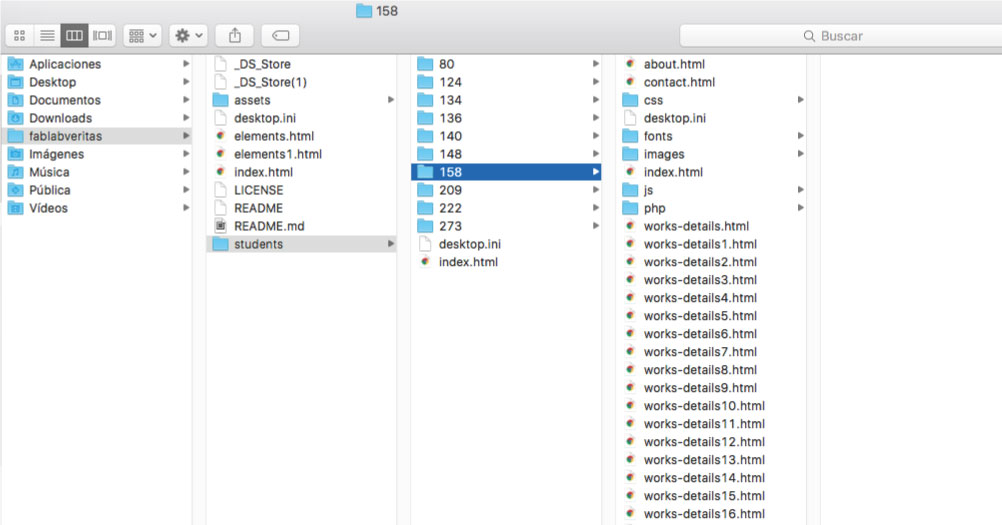The height and width of the screenshot is (525, 1002).
Task: Click the Pública folder icon
Action: 15,190
